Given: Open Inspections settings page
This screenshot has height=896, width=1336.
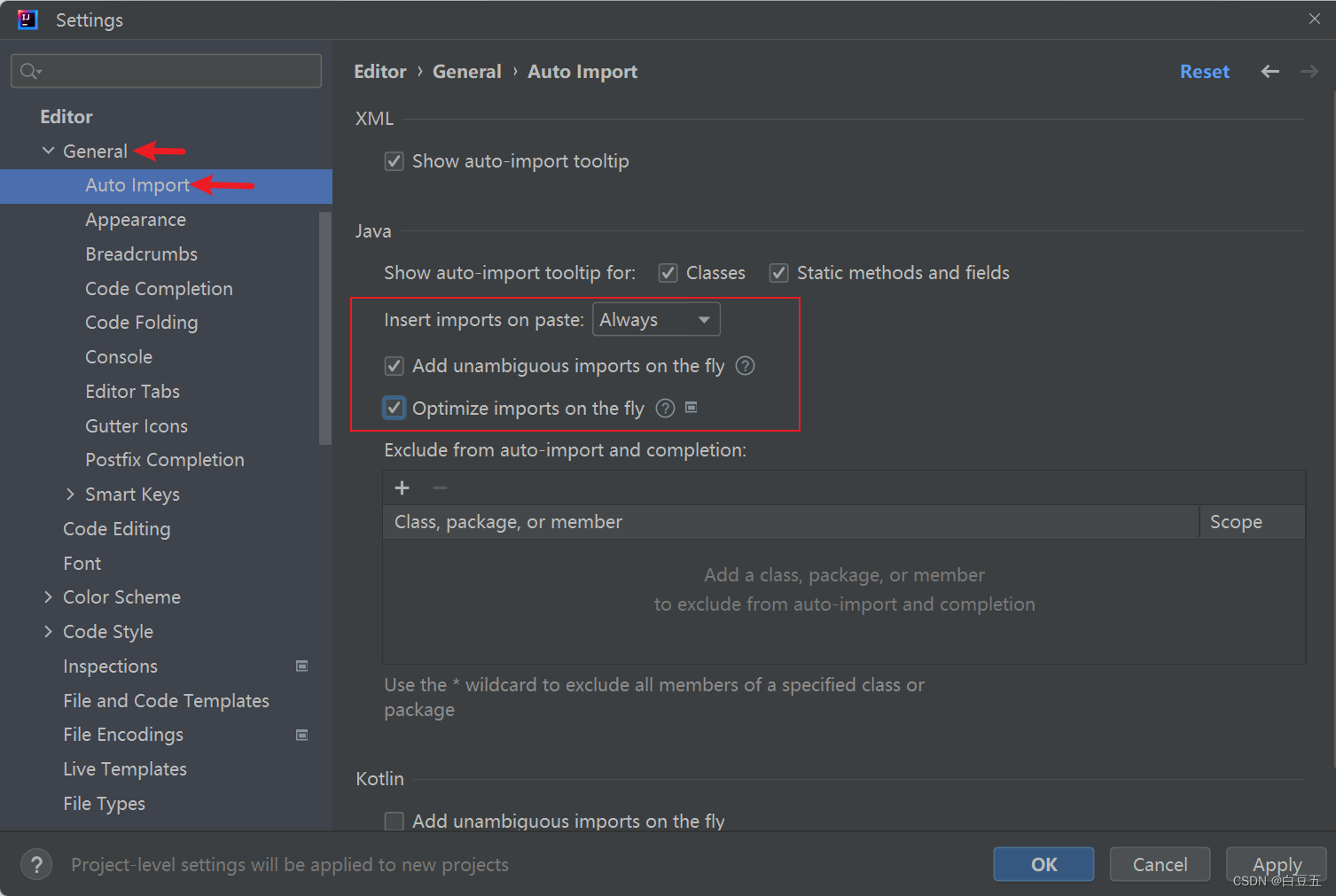Looking at the screenshot, I should tap(110, 666).
